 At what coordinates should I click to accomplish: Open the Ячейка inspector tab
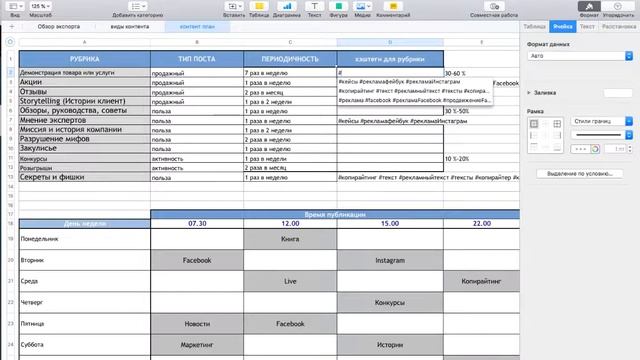coord(562,27)
